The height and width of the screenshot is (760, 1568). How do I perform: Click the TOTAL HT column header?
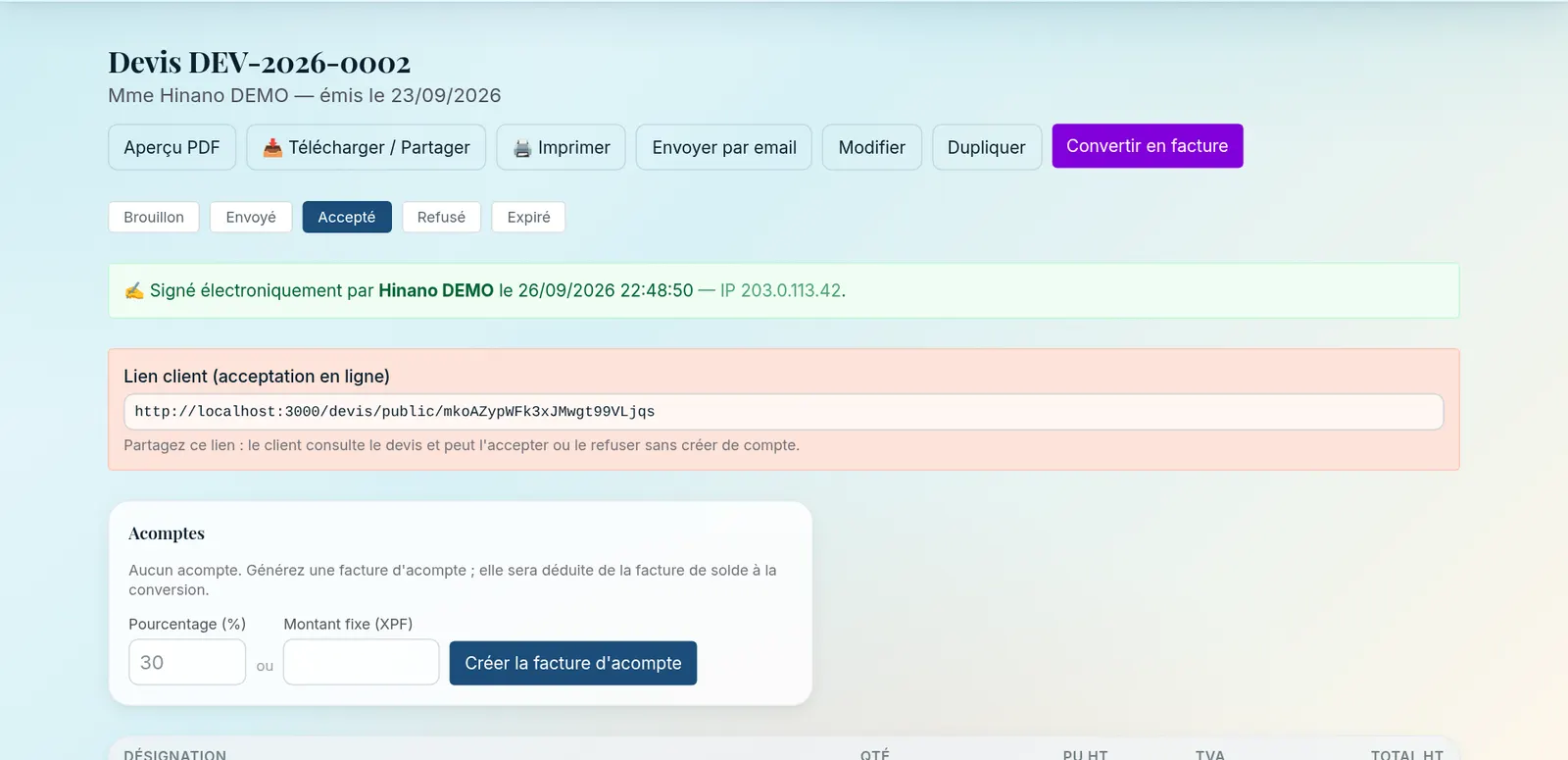pos(1407,754)
